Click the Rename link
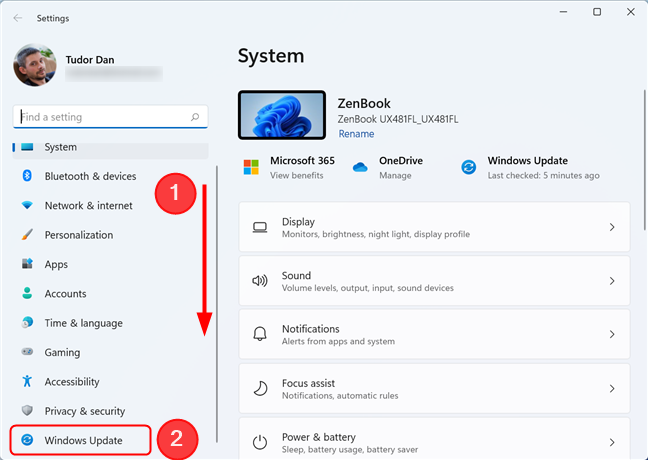The height and width of the screenshot is (460, 648). pos(356,134)
